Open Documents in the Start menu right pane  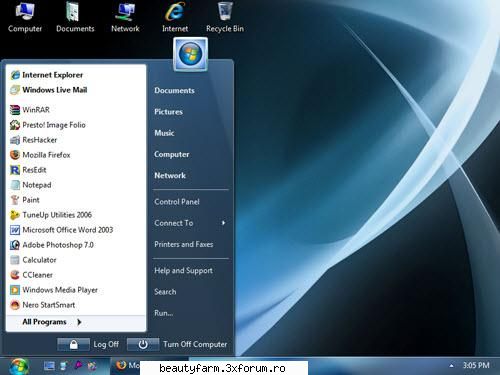click(174, 91)
